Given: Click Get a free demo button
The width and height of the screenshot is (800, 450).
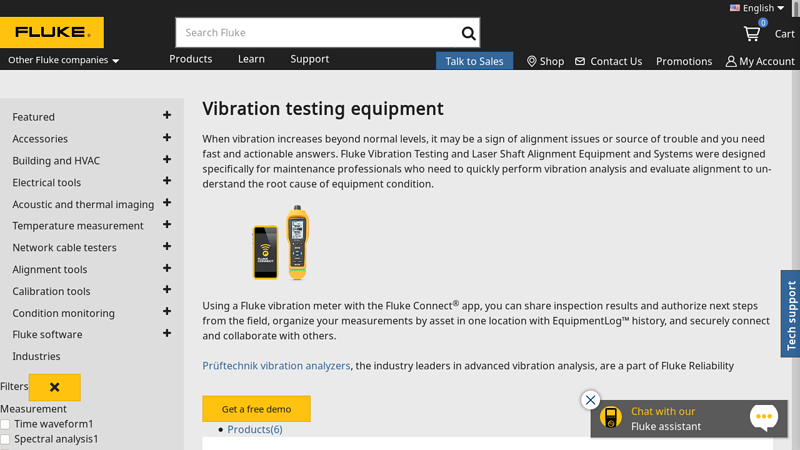Looking at the screenshot, I should pyautogui.click(x=256, y=409).
